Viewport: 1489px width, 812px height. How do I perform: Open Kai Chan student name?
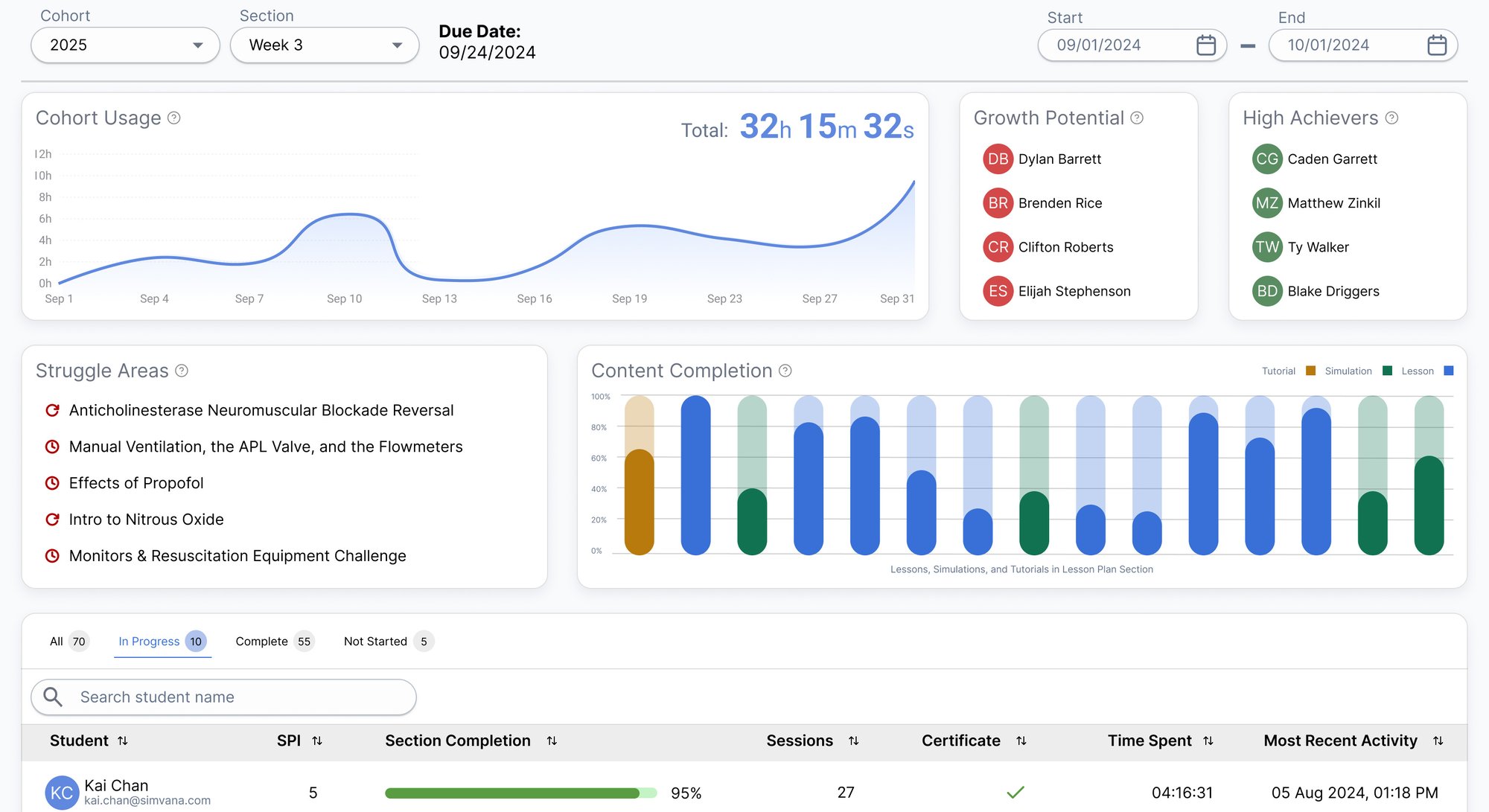point(116,785)
